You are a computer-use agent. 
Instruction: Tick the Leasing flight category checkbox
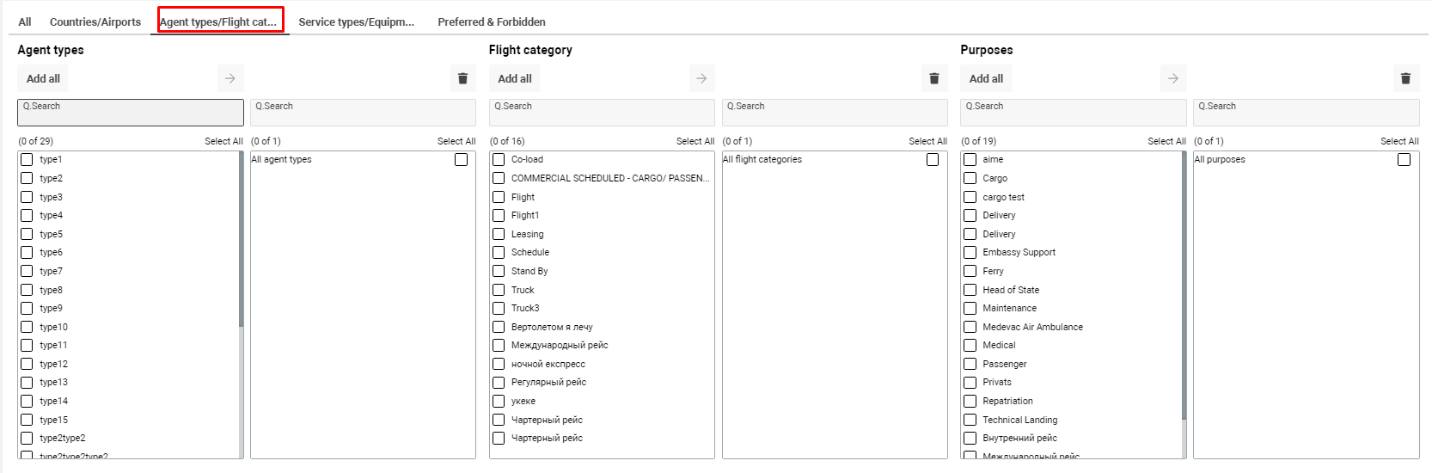click(x=499, y=234)
